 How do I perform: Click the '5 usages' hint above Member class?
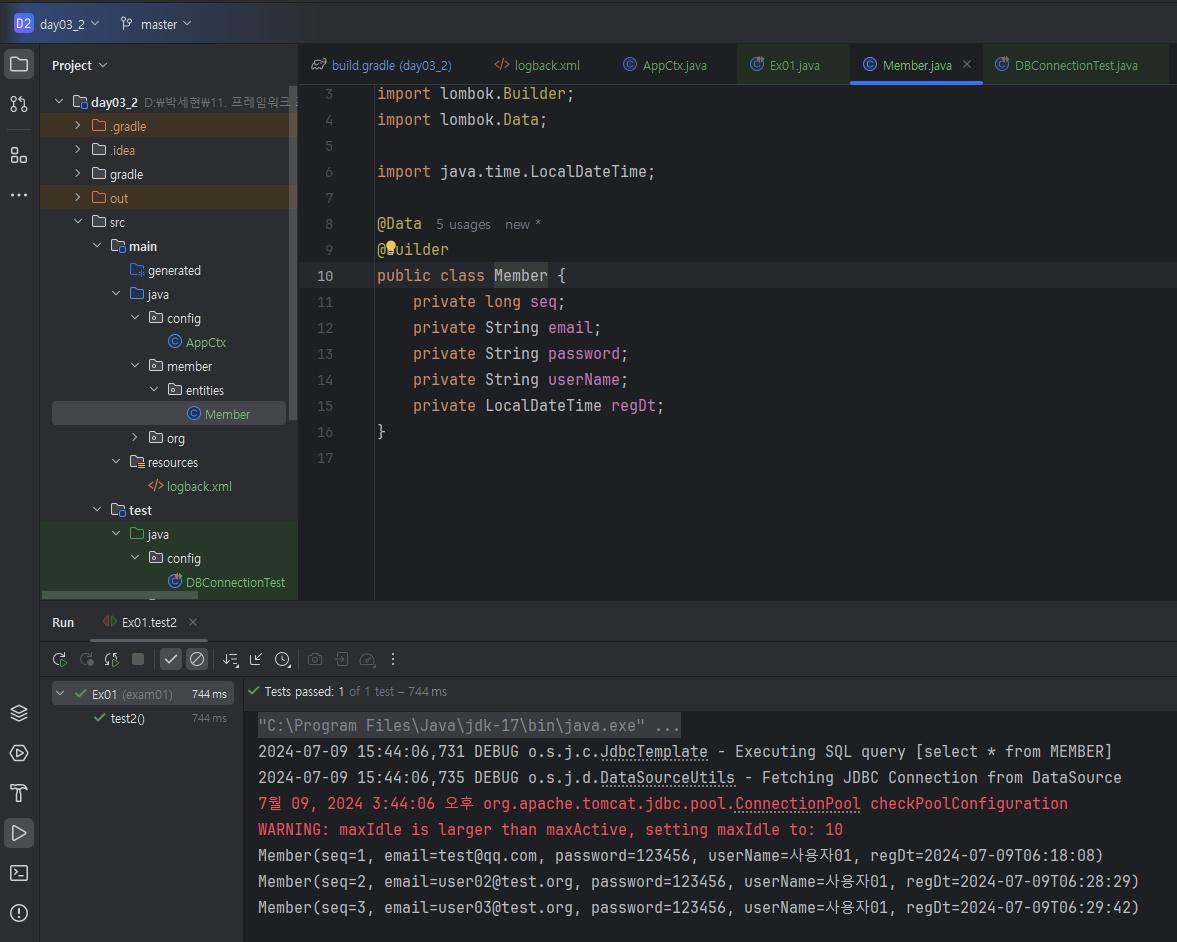point(463,224)
